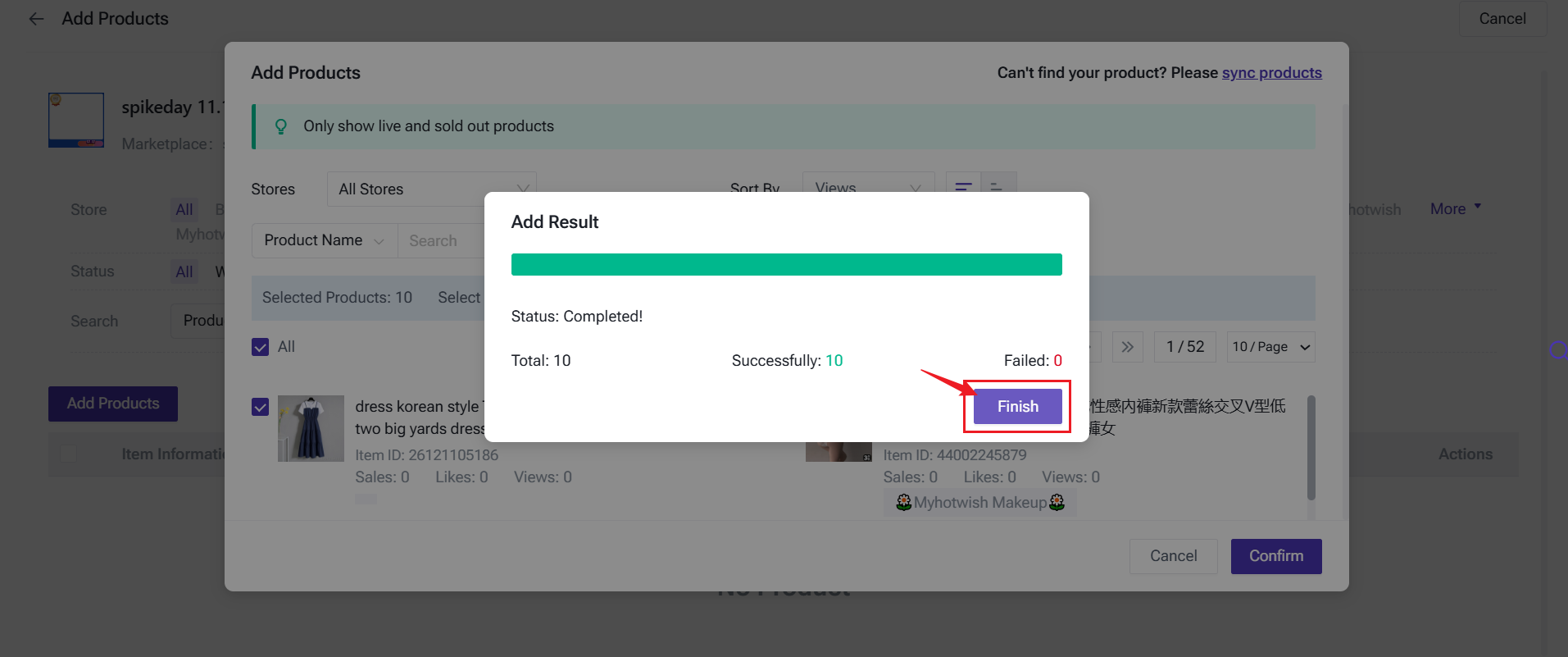Screen dimensions: 1568x657
Task: Click the korean dress product thumbnail
Action: tap(311, 428)
